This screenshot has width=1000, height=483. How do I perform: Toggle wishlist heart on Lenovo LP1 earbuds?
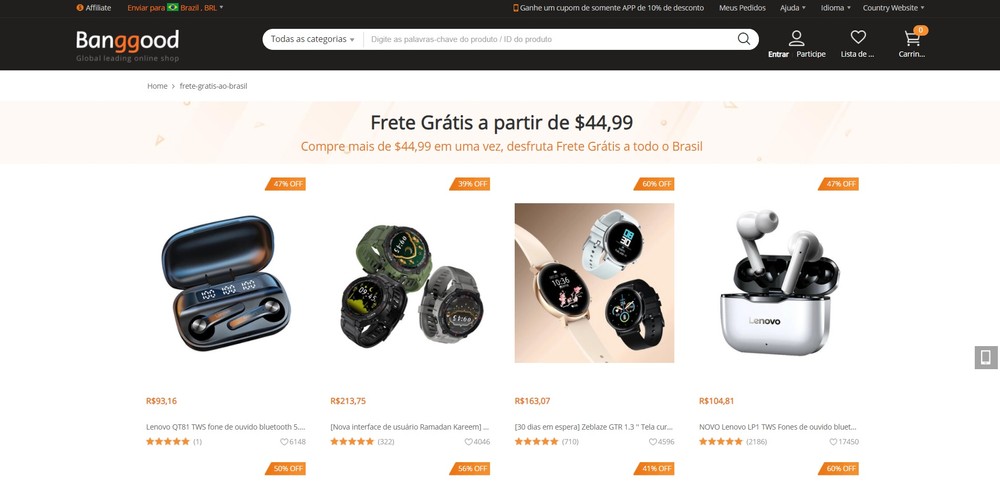pos(834,442)
